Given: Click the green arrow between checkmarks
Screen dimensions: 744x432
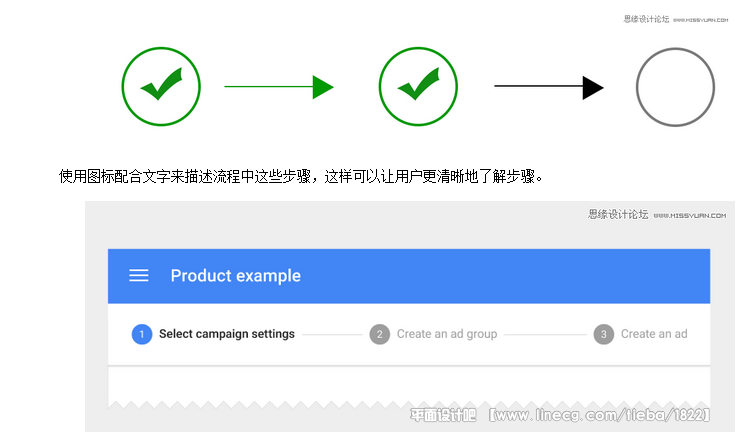Looking at the screenshot, I should point(279,86).
